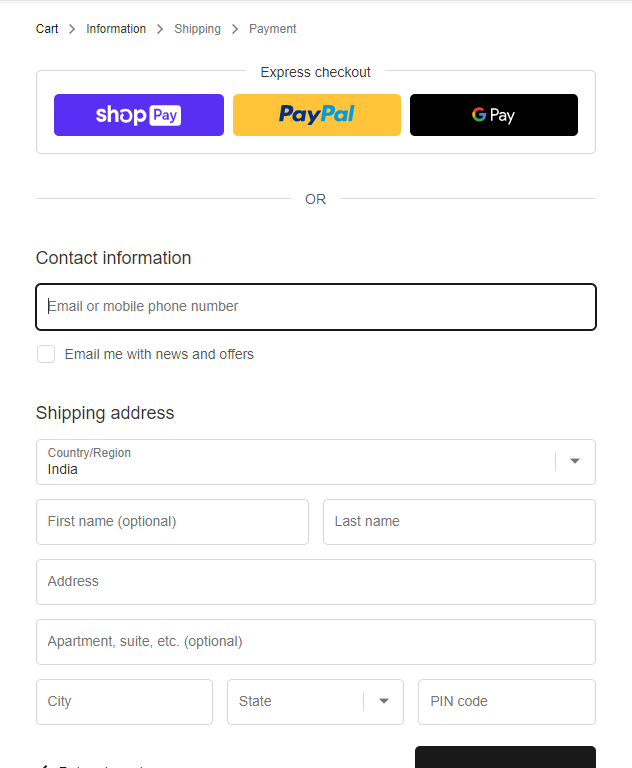Click the First name (optional) field
The image size is (632, 768).
click(x=172, y=522)
